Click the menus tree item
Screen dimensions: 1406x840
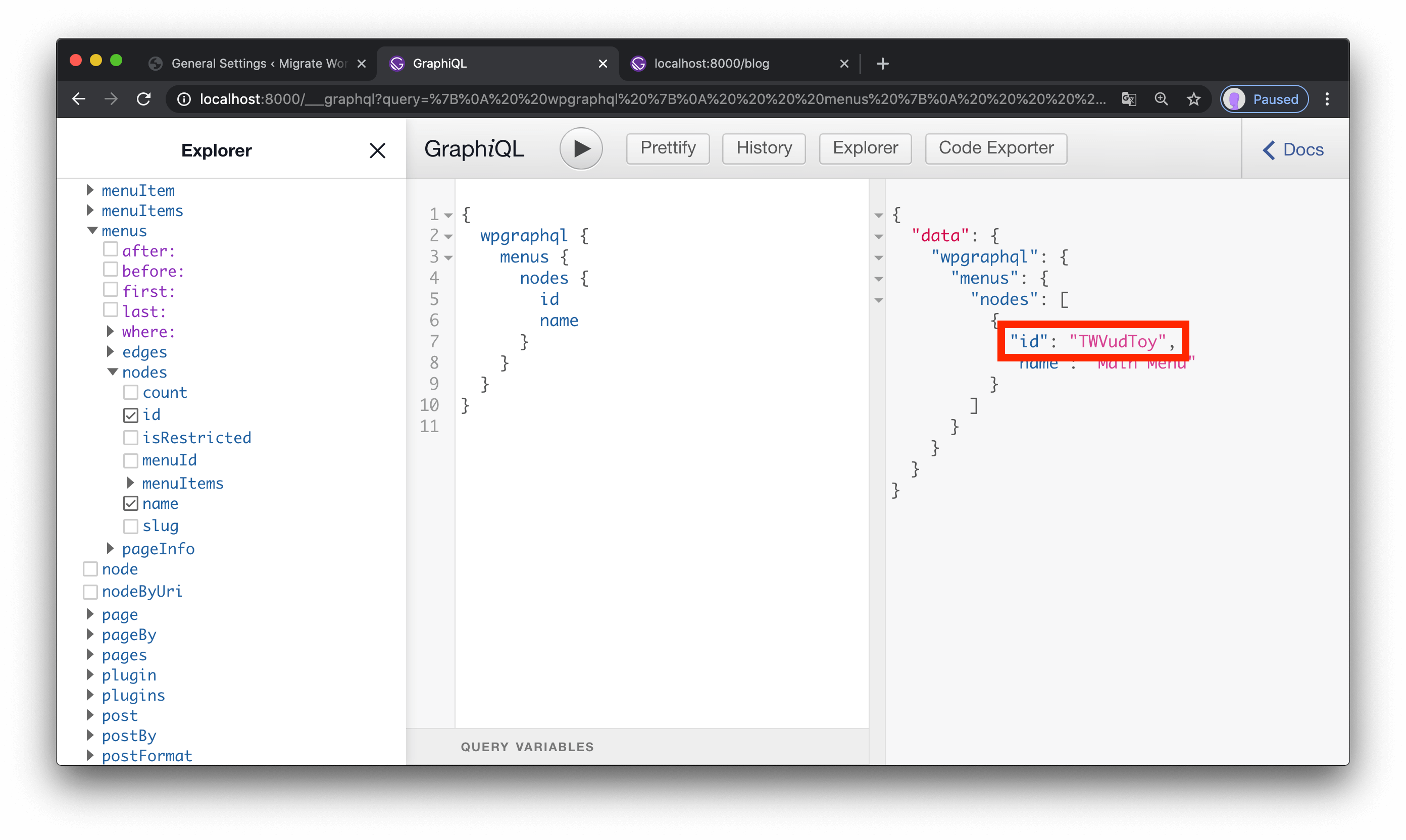(x=121, y=231)
